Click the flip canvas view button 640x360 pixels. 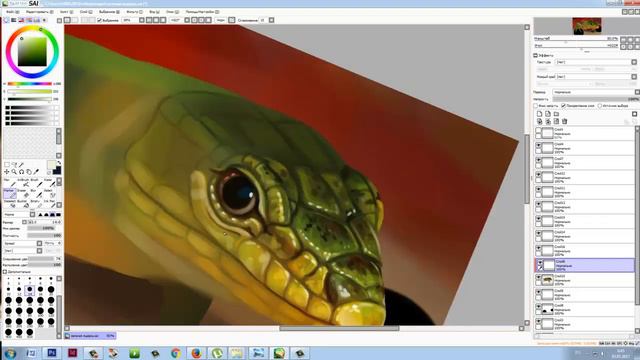coord(231,20)
